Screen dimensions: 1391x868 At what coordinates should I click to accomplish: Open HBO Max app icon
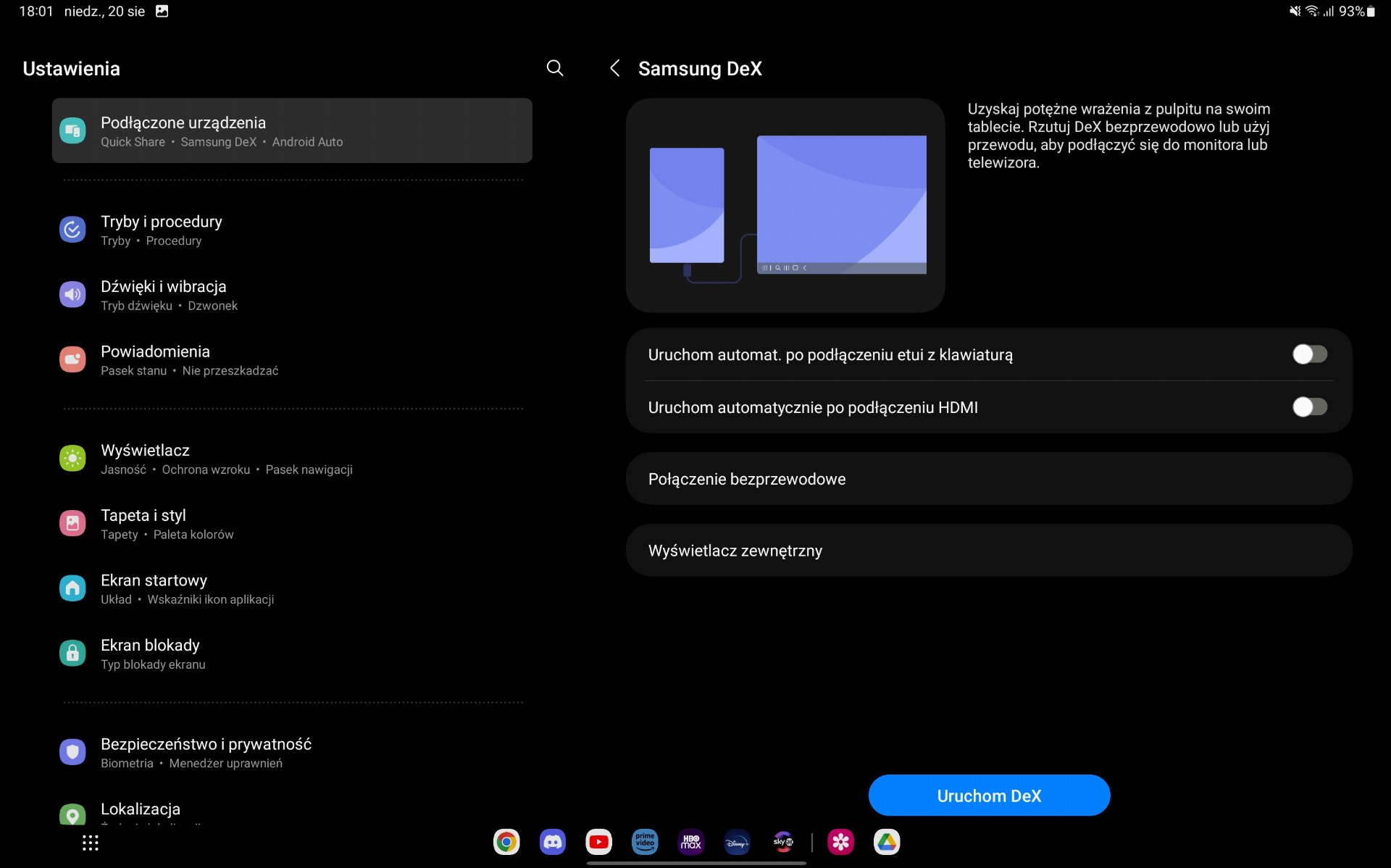point(691,842)
